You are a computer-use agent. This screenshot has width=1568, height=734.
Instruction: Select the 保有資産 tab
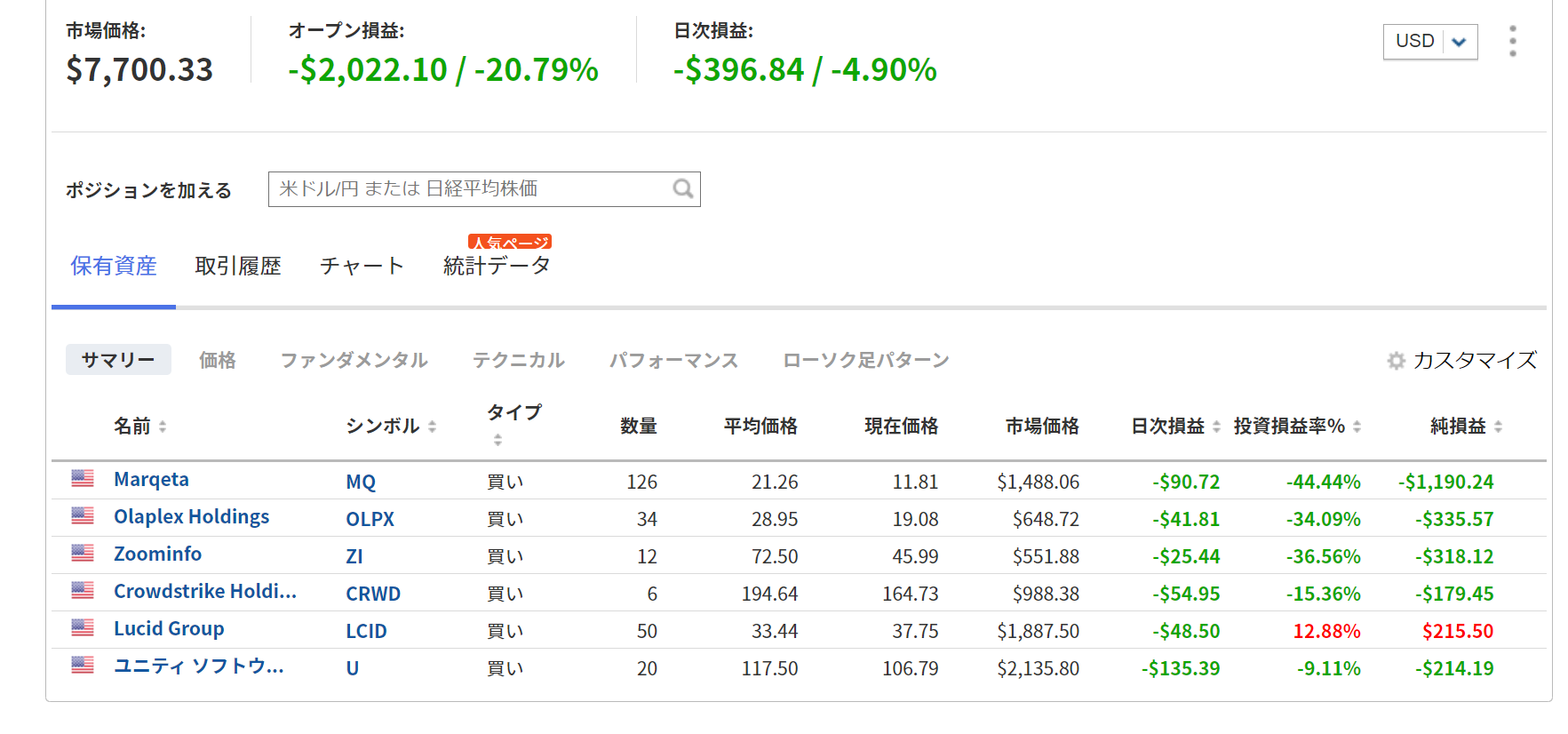pos(114,266)
